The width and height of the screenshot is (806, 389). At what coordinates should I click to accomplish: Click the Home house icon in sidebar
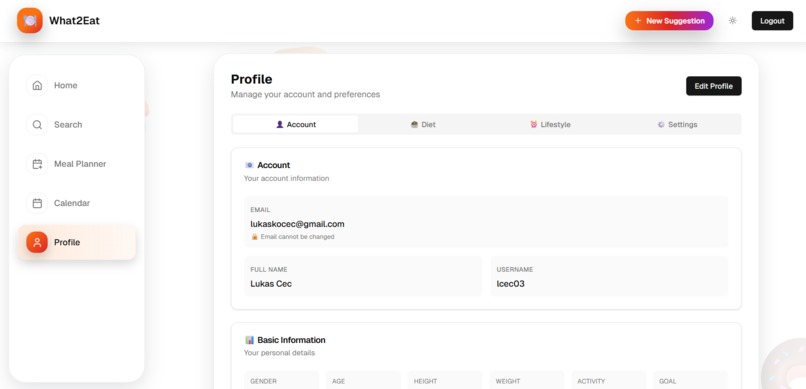pos(37,85)
